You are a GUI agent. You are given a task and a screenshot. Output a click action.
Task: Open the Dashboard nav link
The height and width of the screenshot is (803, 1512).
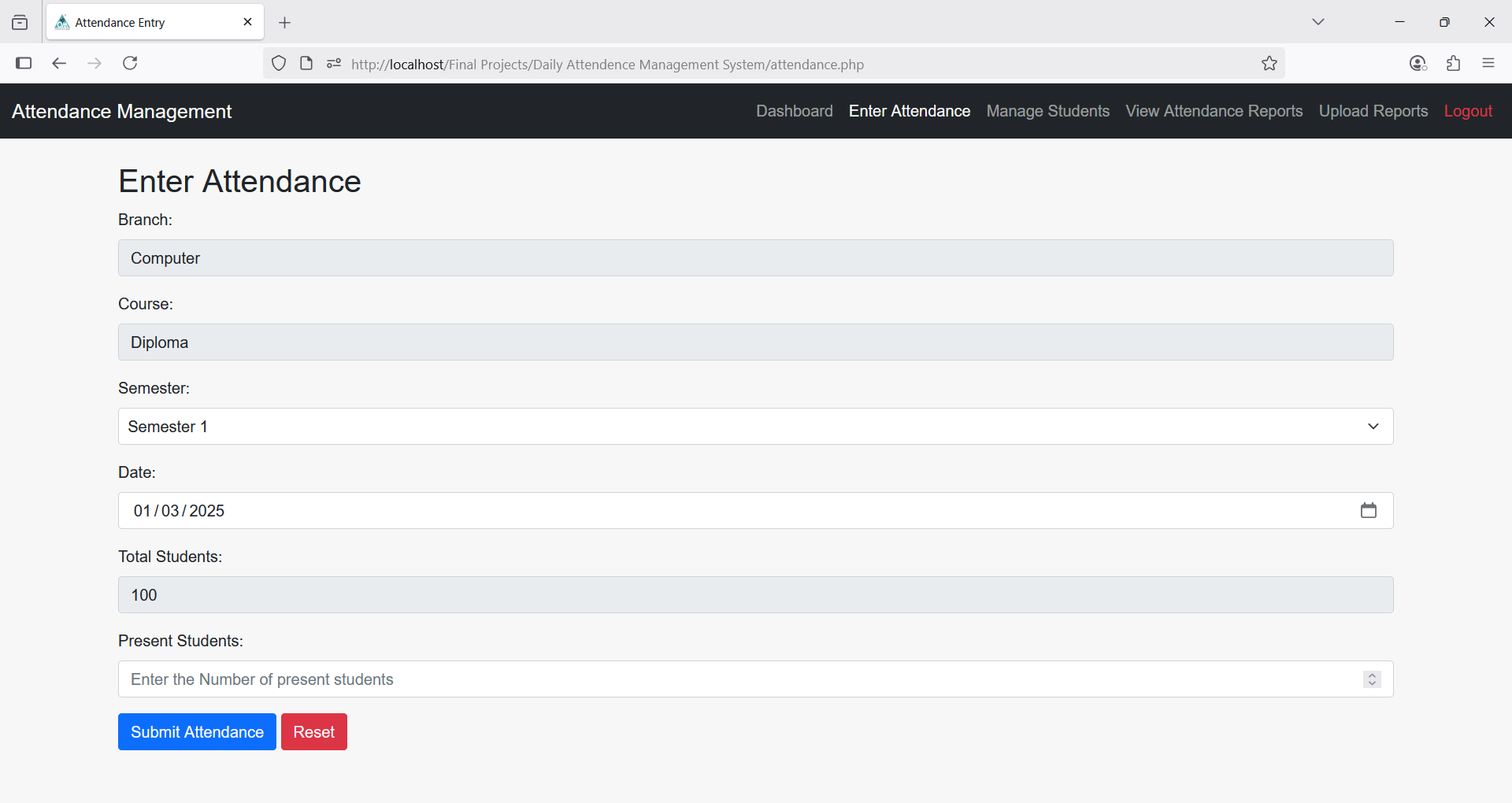(x=794, y=111)
